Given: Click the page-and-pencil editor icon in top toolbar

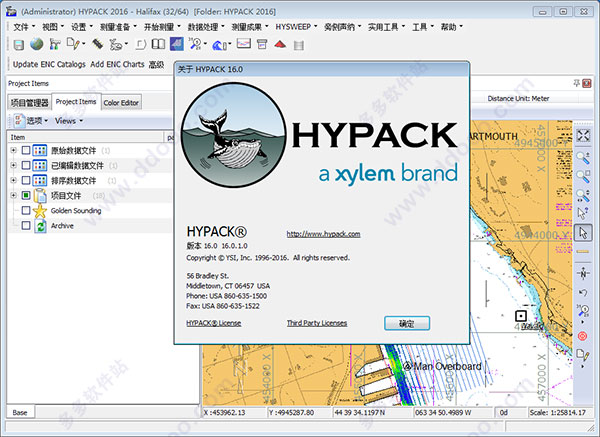Looking at the screenshot, I should [x=73, y=44].
